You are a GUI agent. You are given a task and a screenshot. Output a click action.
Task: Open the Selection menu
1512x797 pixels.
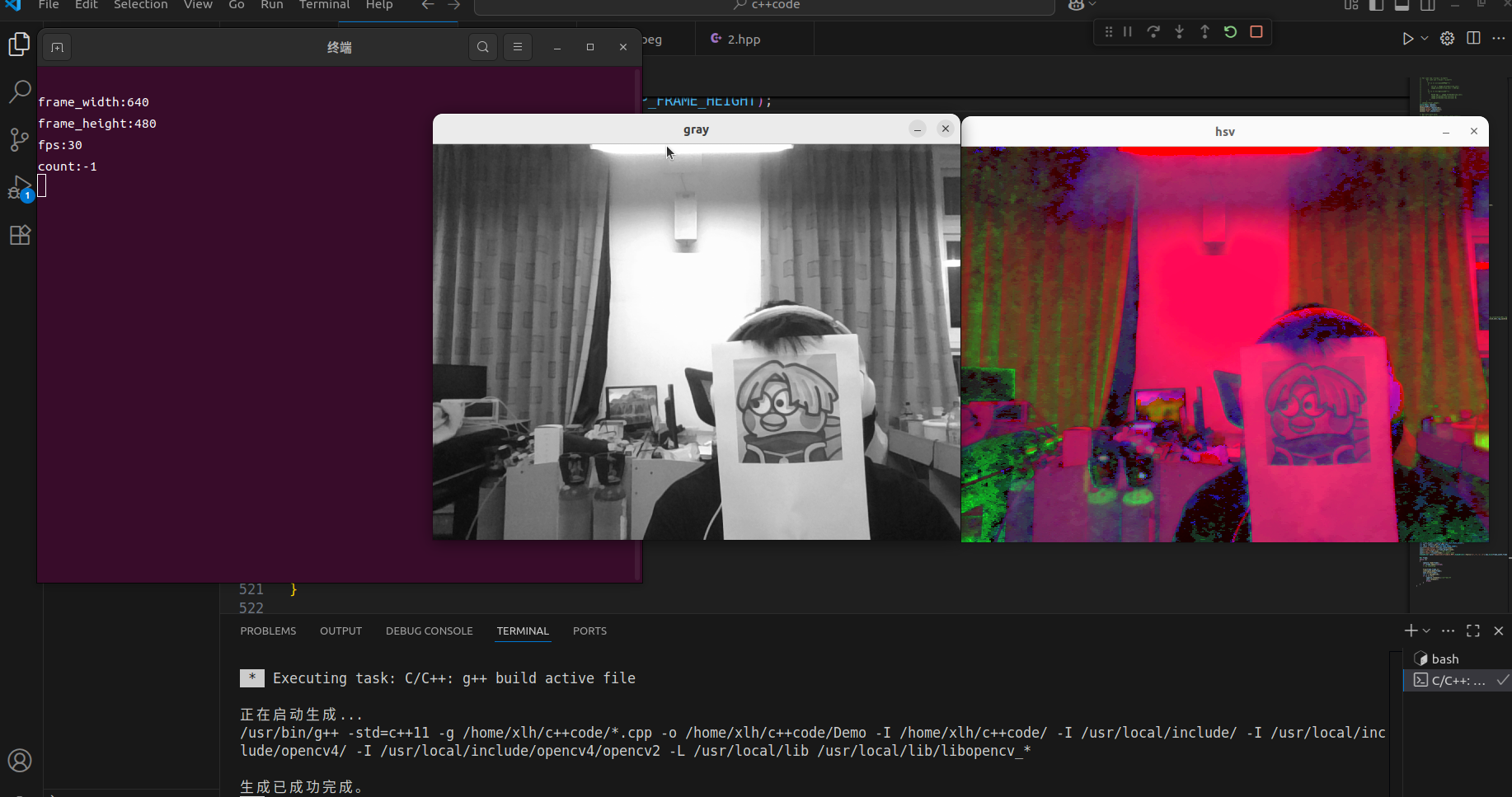pyautogui.click(x=141, y=5)
